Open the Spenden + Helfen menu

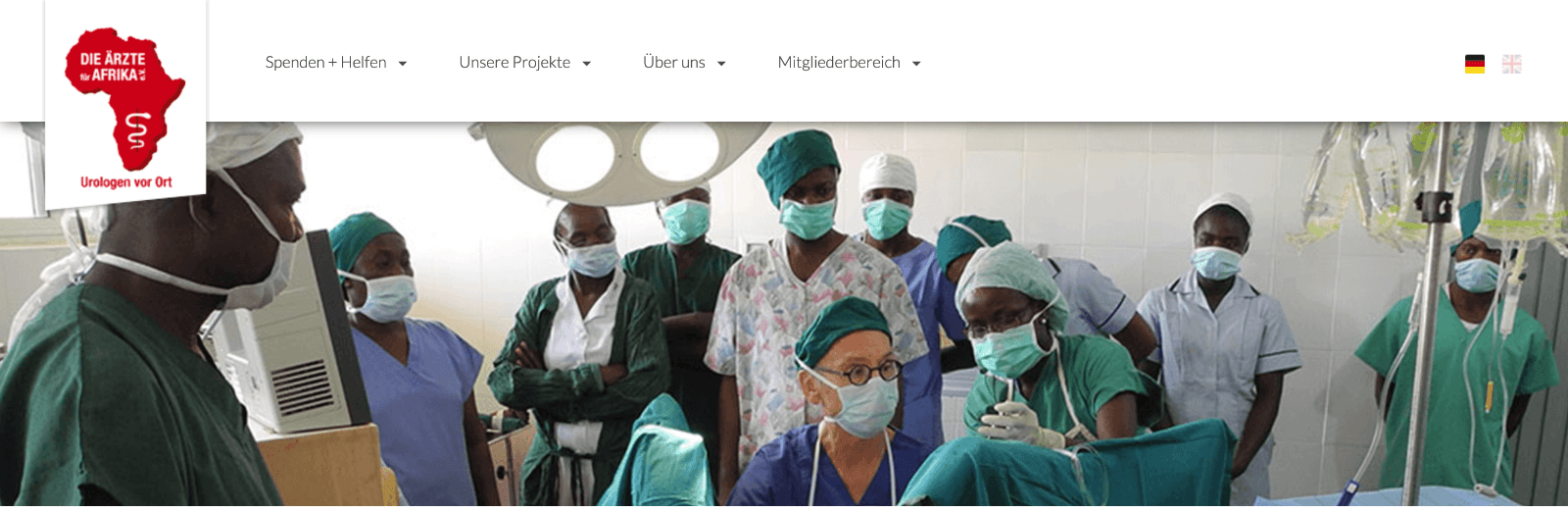(x=326, y=63)
